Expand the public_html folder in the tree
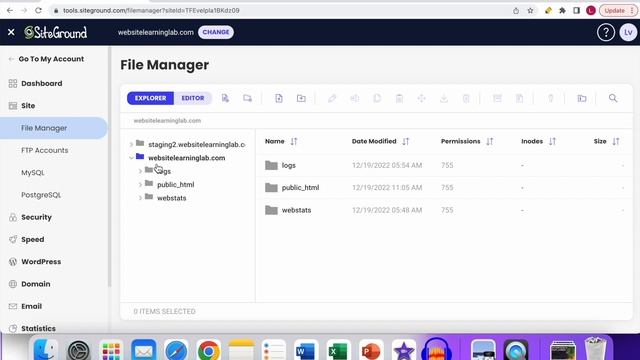The image size is (640, 360). coord(140,184)
